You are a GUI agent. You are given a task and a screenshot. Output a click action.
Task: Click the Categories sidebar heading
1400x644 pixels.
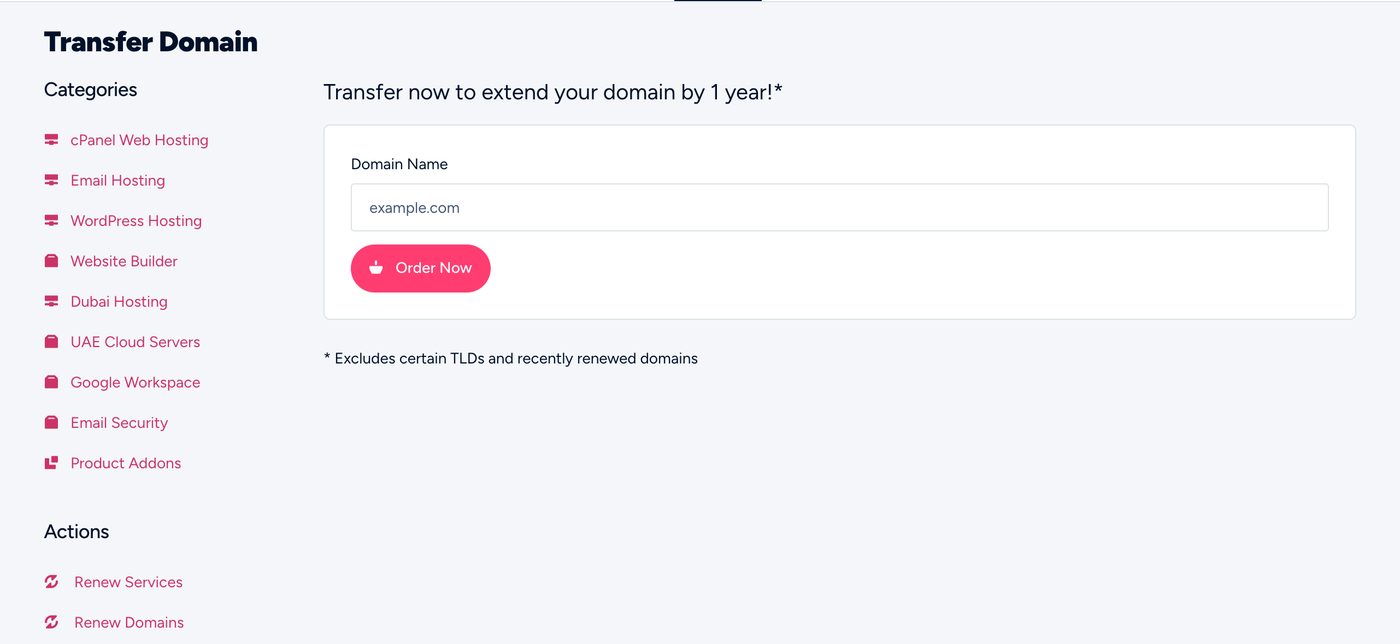(x=90, y=90)
